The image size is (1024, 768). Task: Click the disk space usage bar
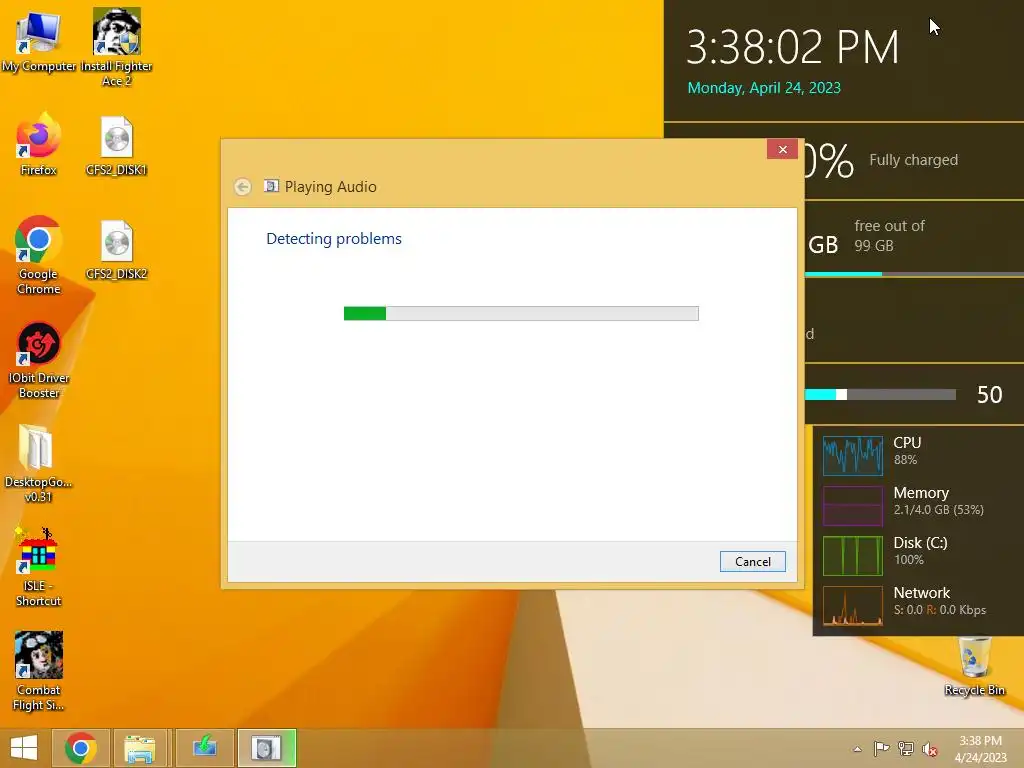point(914,274)
